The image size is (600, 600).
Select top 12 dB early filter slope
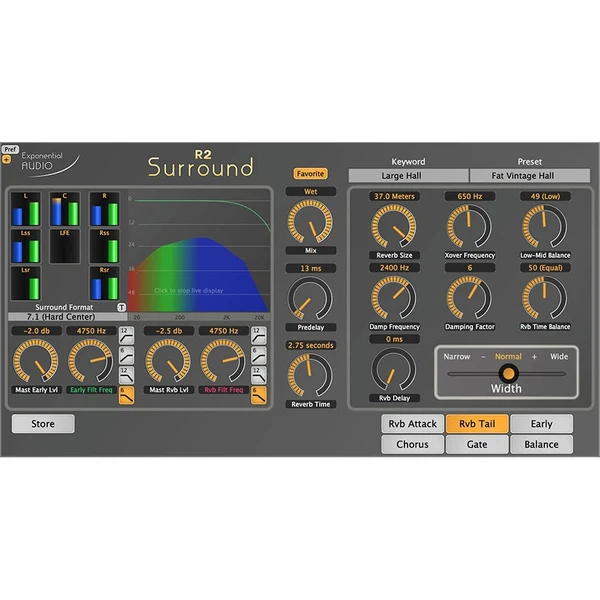point(125,333)
